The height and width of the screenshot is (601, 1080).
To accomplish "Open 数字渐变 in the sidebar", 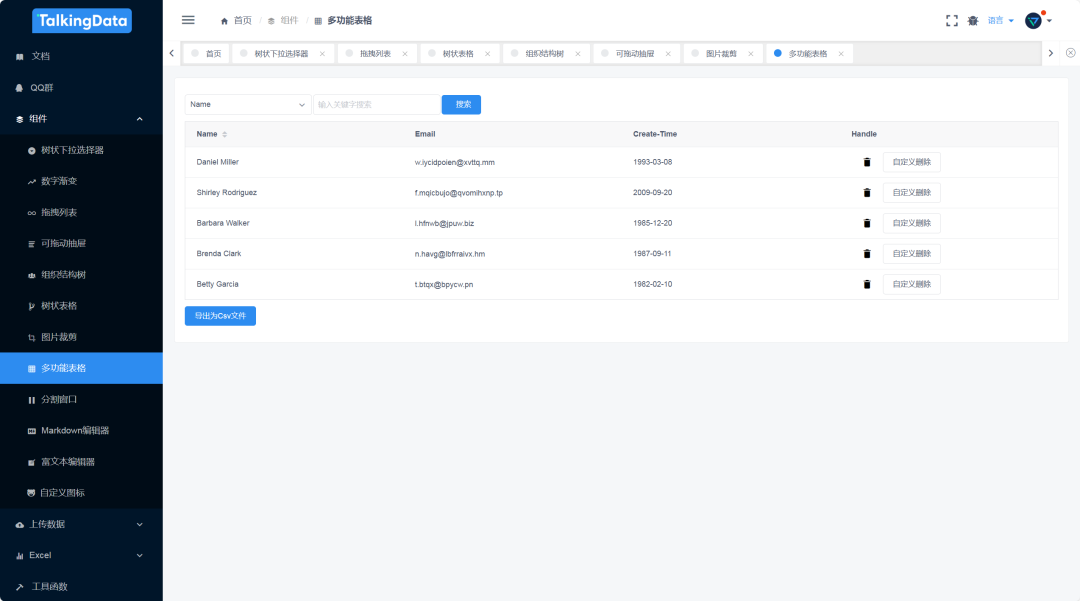I will (81, 181).
